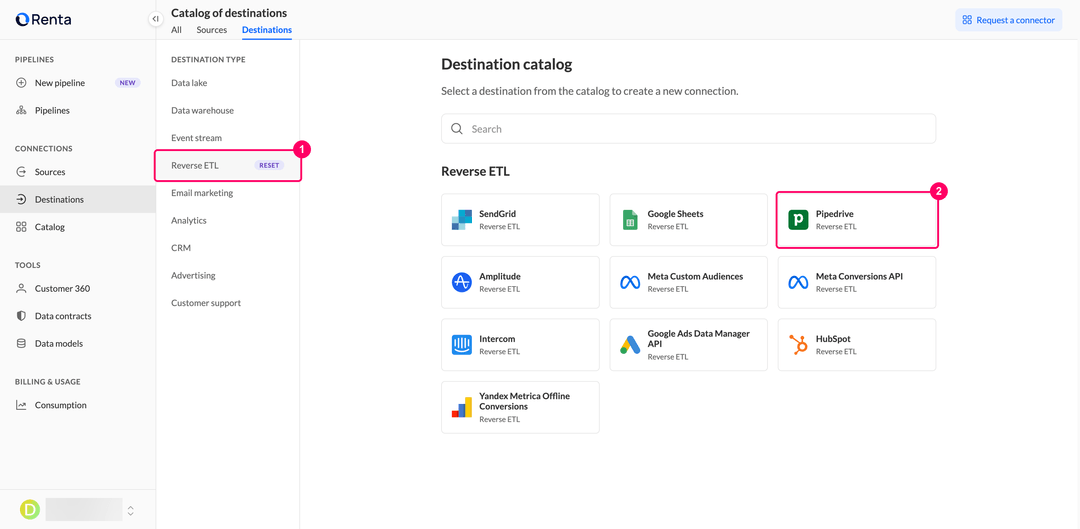Click the Amplitude card title
The height and width of the screenshot is (529, 1080).
point(500,276)
